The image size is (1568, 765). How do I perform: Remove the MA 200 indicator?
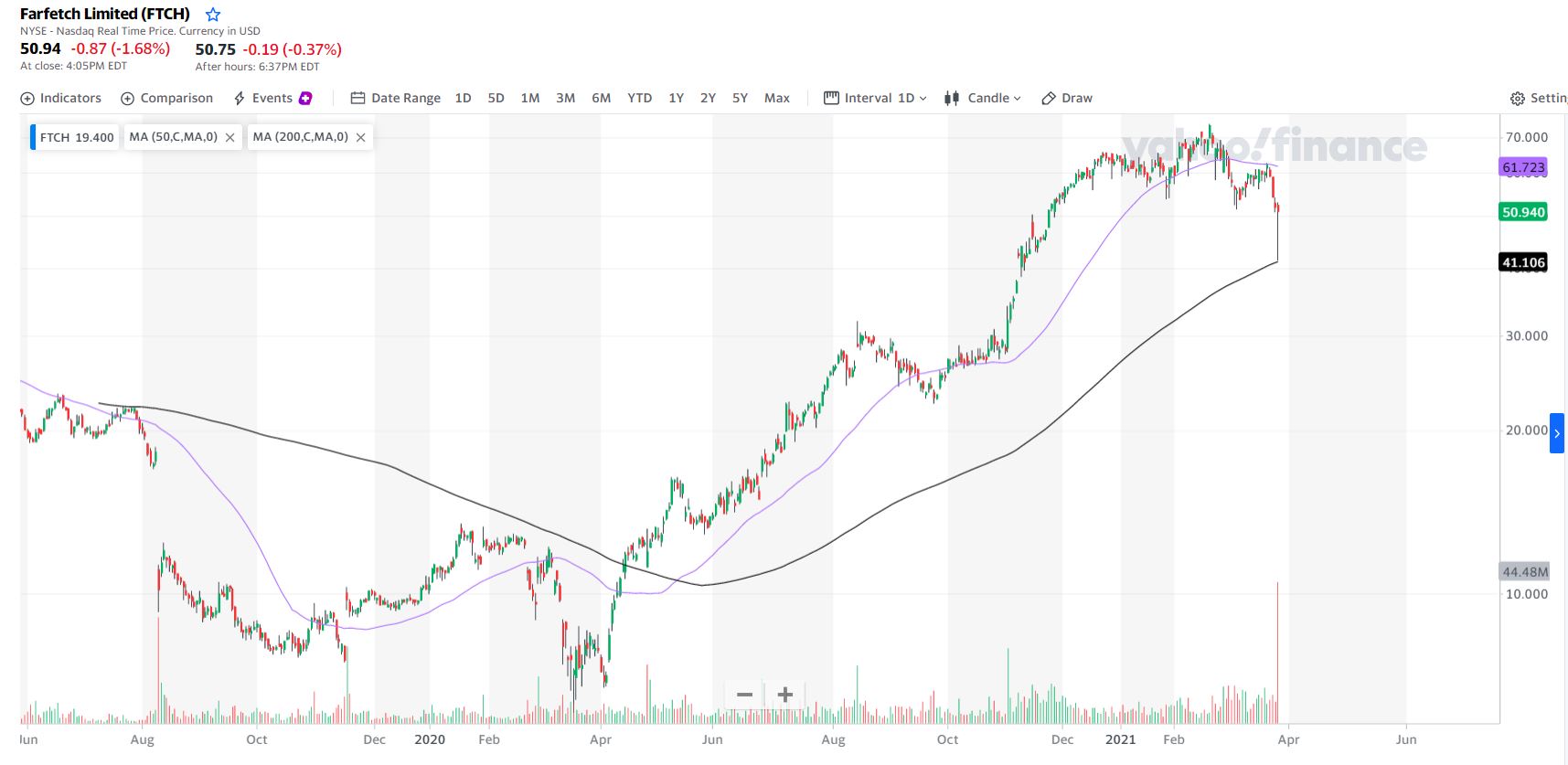[x=361, y=137]
